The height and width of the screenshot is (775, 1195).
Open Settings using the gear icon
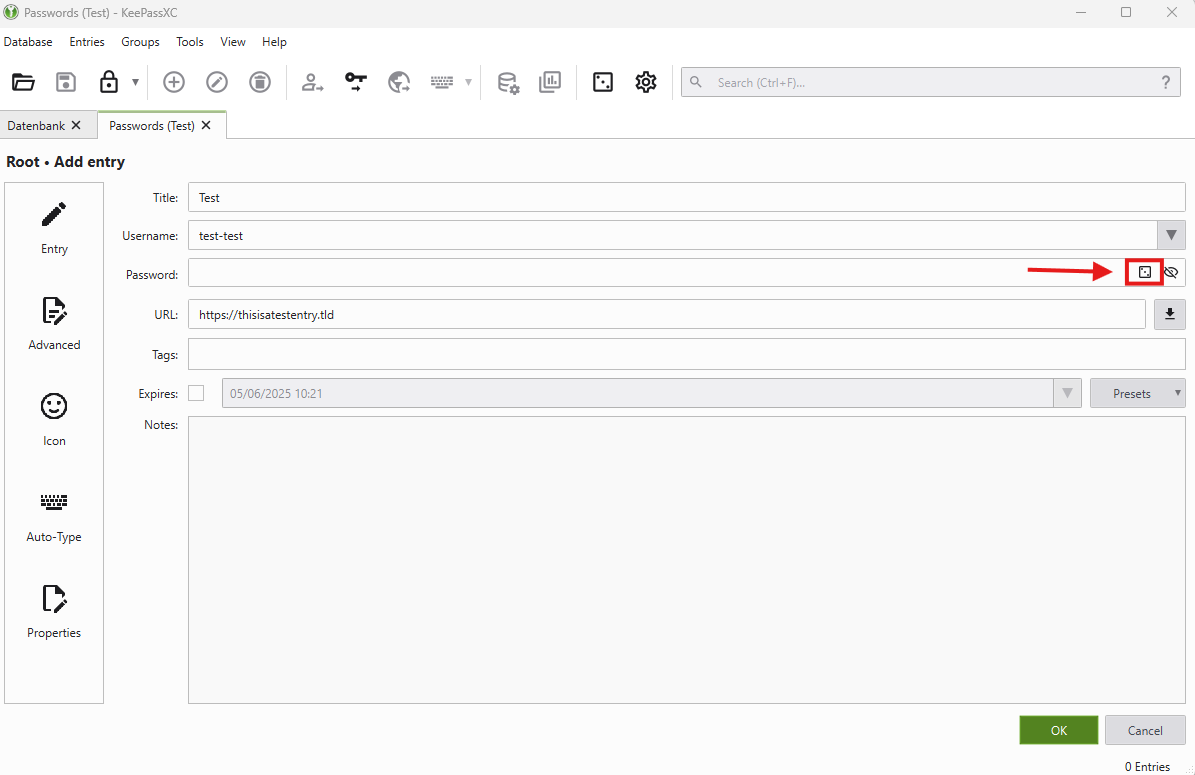tap(646, 83)
